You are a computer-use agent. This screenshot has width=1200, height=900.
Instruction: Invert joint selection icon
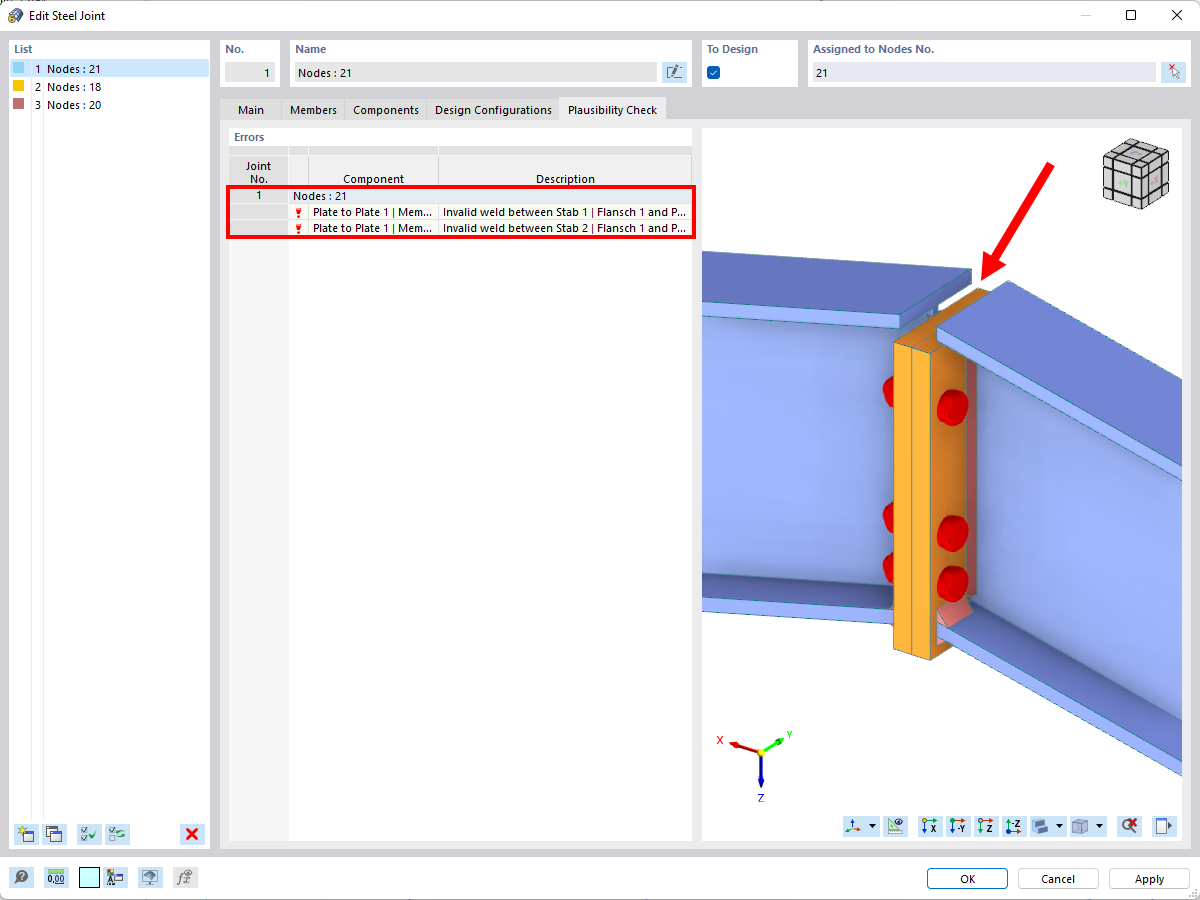coord(117,834)
